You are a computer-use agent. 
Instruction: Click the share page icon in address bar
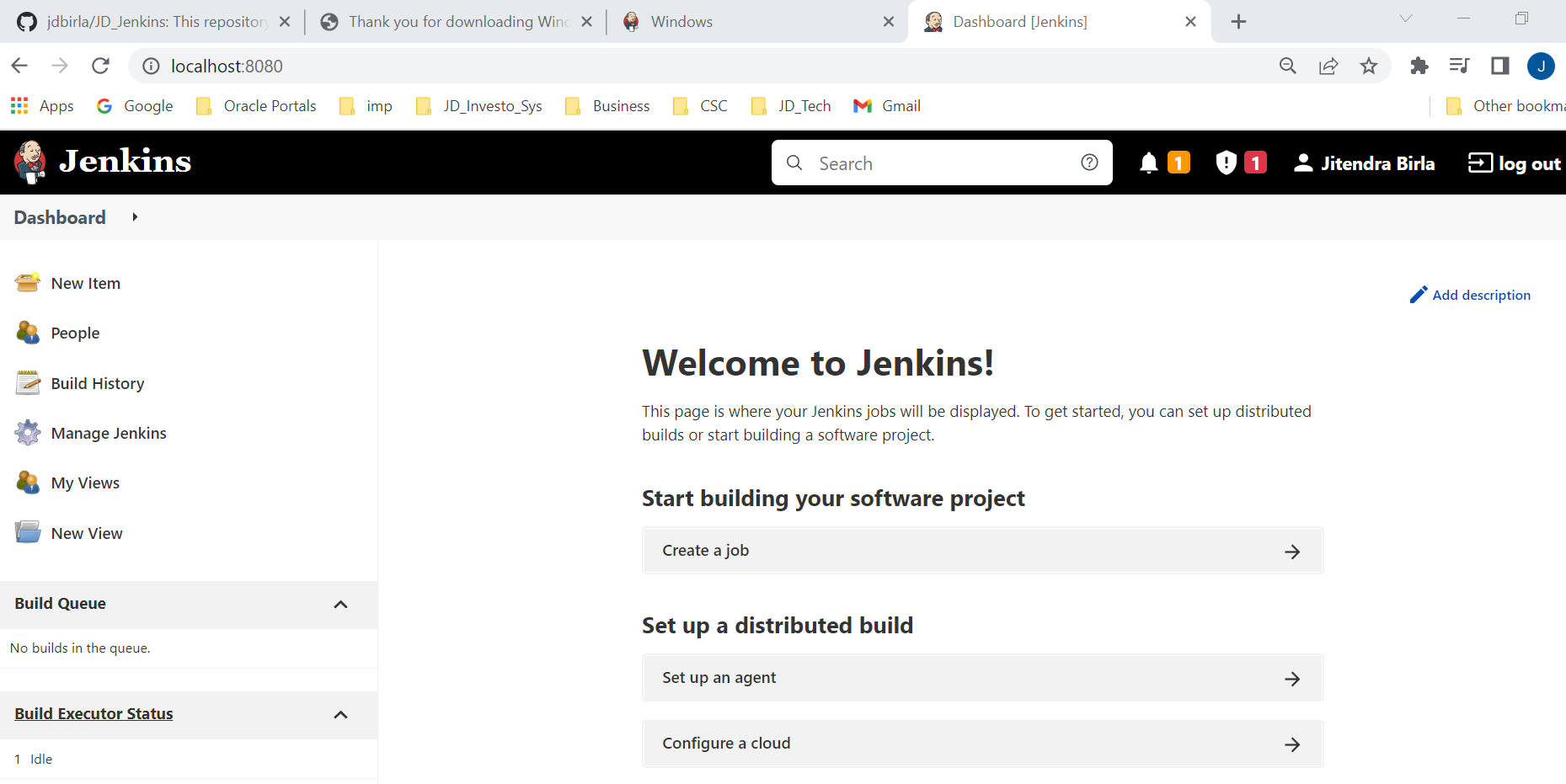1328,66
